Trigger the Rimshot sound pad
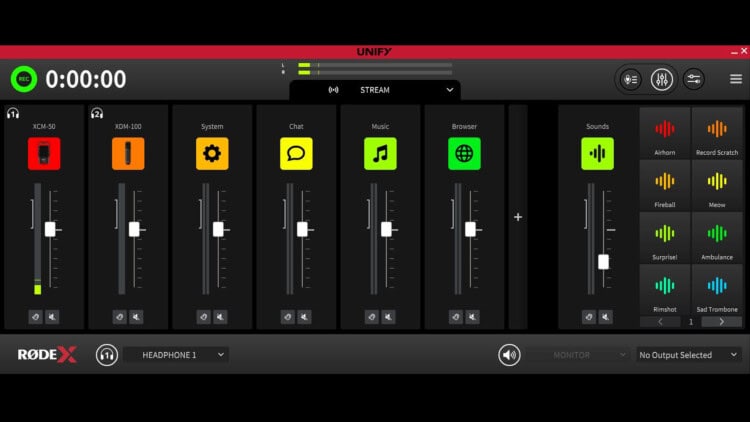The height and width of the screenshot is (422, 750). click(665, 290)
